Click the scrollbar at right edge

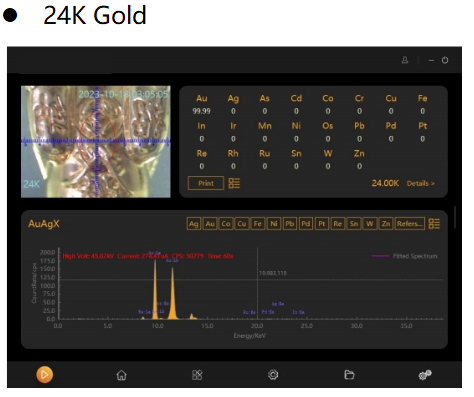point(455,217)
